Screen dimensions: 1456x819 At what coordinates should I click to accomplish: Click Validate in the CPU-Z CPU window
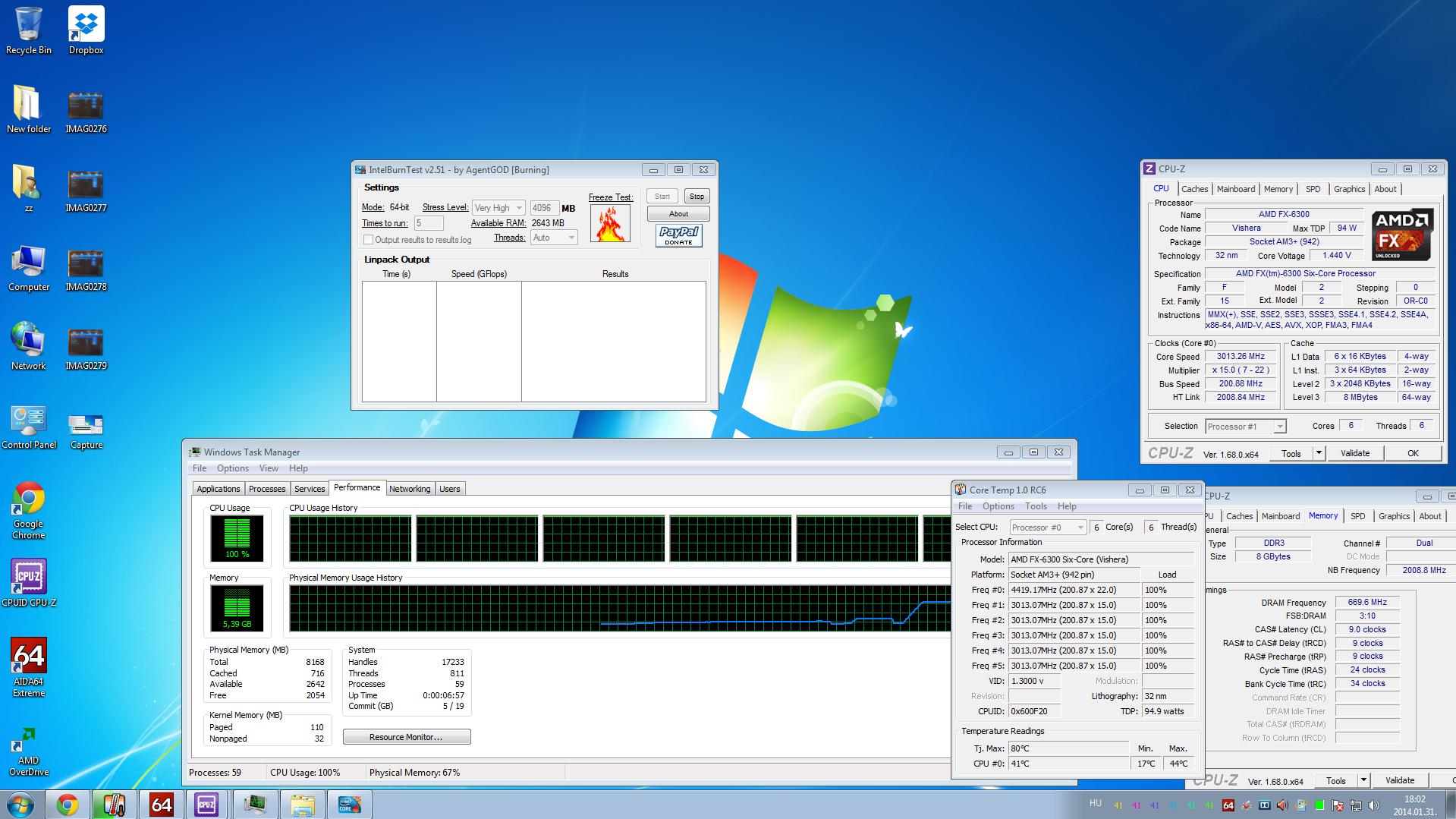pos(1355,453)
